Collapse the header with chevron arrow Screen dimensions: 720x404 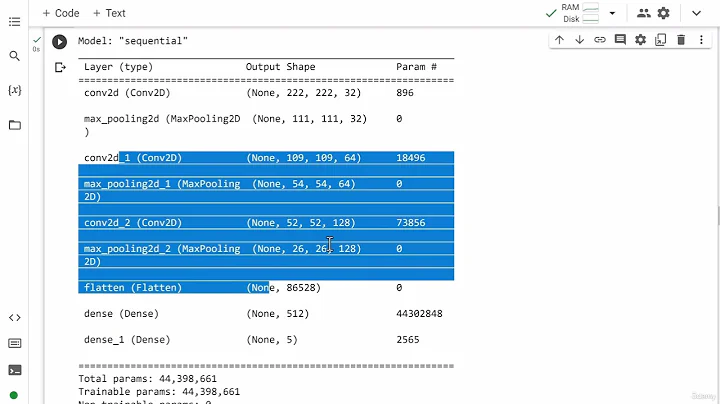click(696, 13)
